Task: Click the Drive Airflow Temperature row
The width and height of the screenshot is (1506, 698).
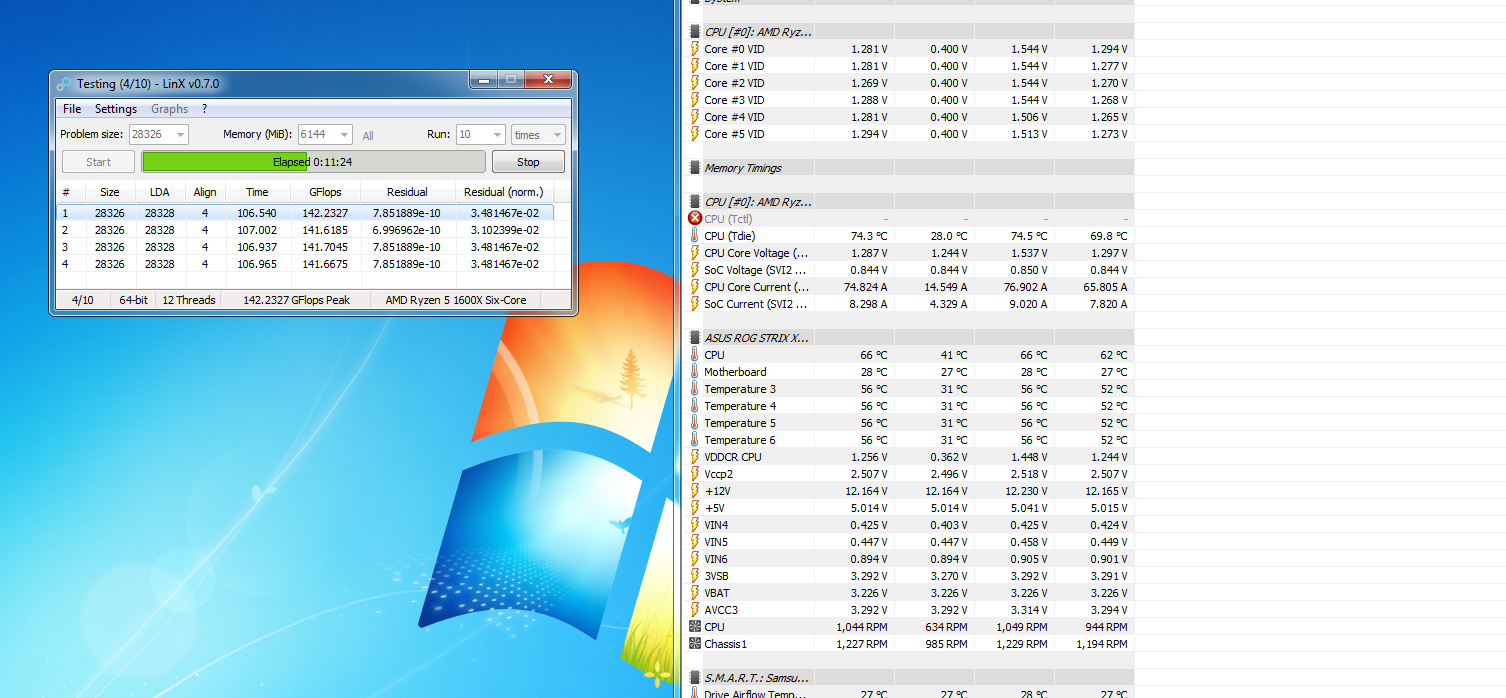Action: click(911, 693)
